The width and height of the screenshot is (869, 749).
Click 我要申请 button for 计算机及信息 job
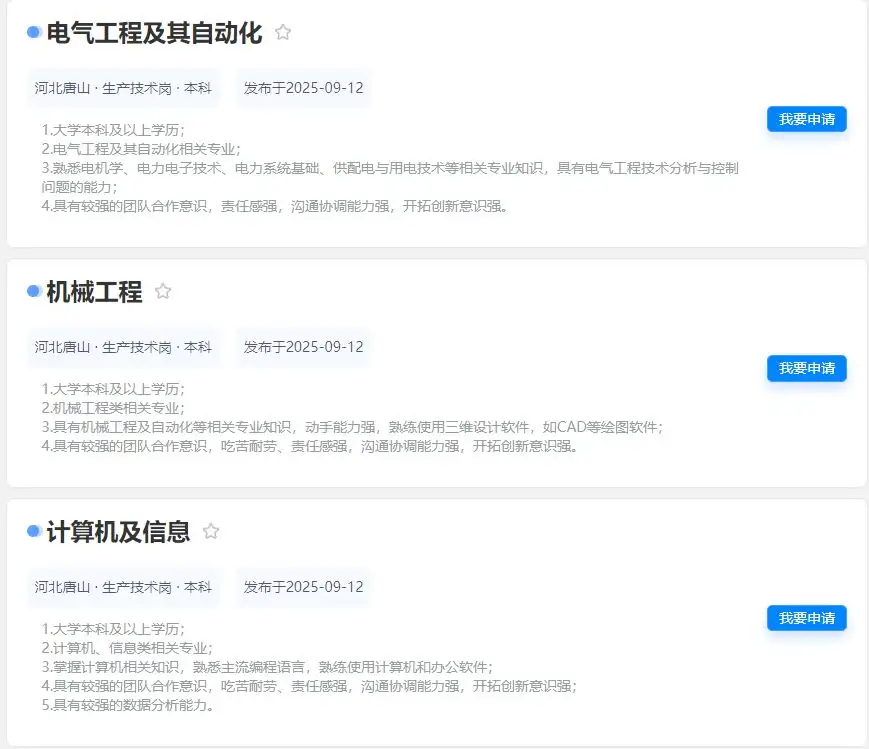[806, 618]
